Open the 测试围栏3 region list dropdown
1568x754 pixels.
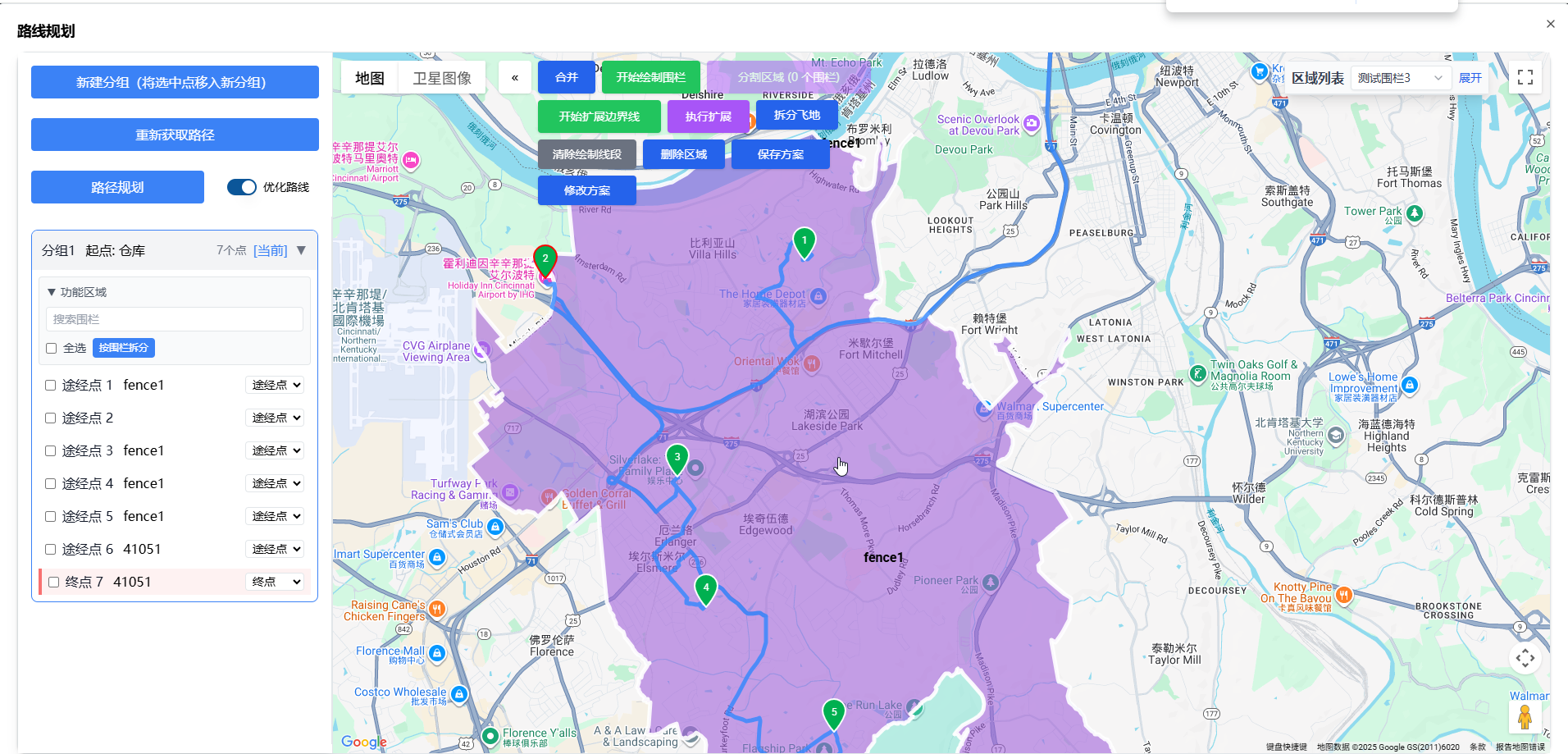[1399, 78]
